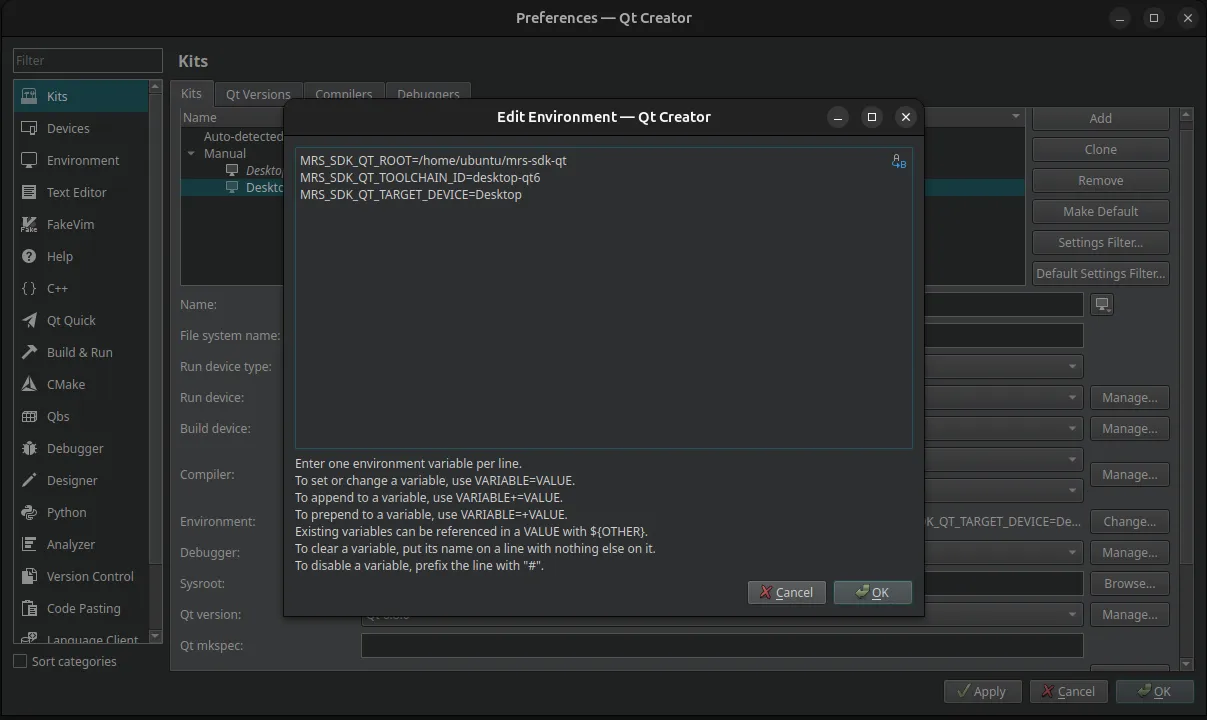Viewport: 1207px width, 720px height.
Task: Click Cancel in Preferences window
Action: 1068,691
